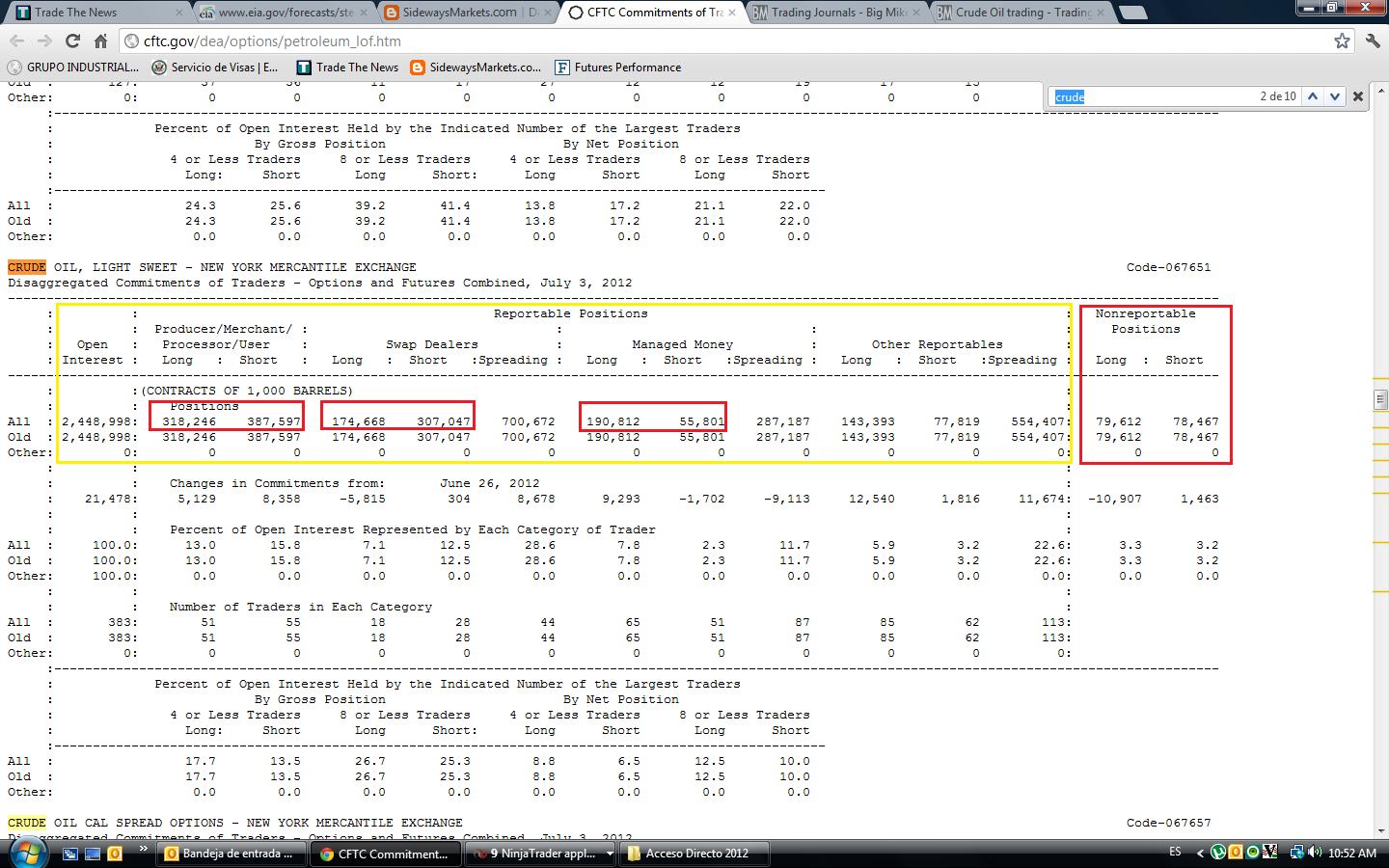This screenshot has width=1389, height=868.
Task: Open the Futures Performance bookmark
Action: 618,68
